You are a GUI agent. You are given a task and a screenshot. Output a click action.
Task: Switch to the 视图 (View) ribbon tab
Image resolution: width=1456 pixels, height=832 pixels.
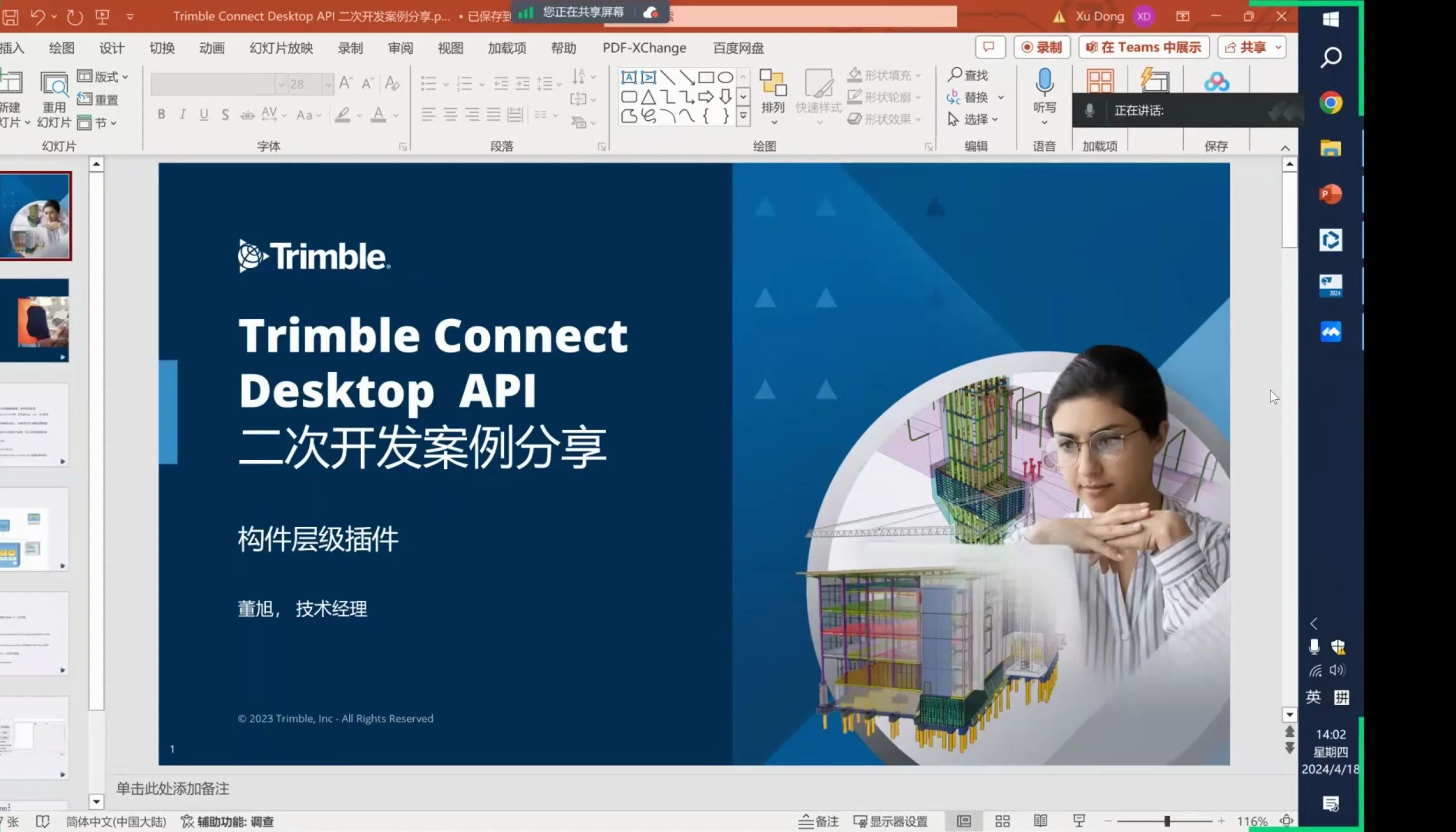tap(450, 48)
